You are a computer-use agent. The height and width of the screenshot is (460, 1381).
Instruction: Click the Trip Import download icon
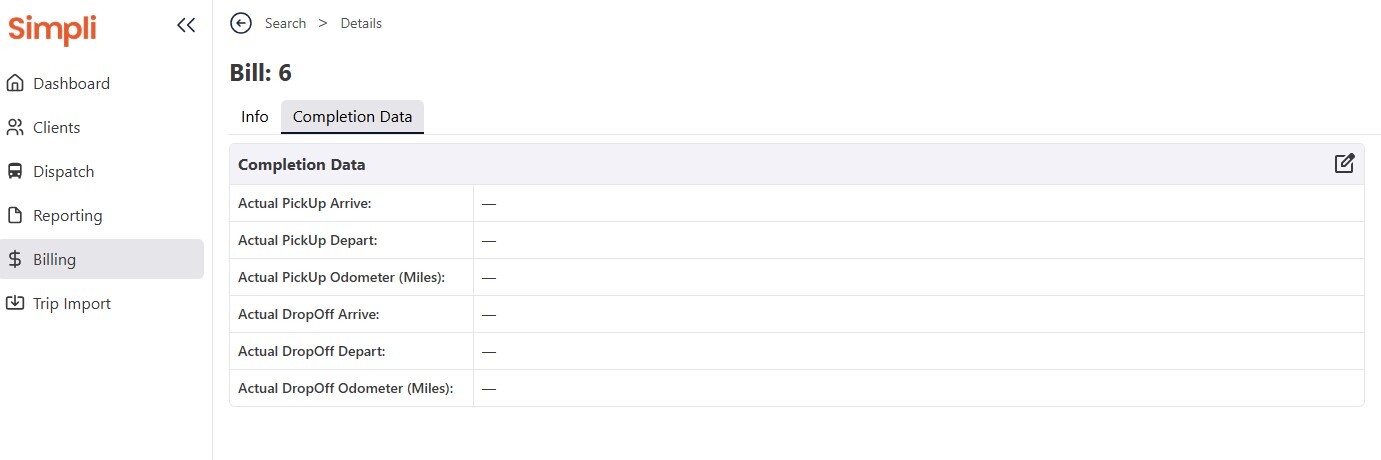tap(15, 304)
